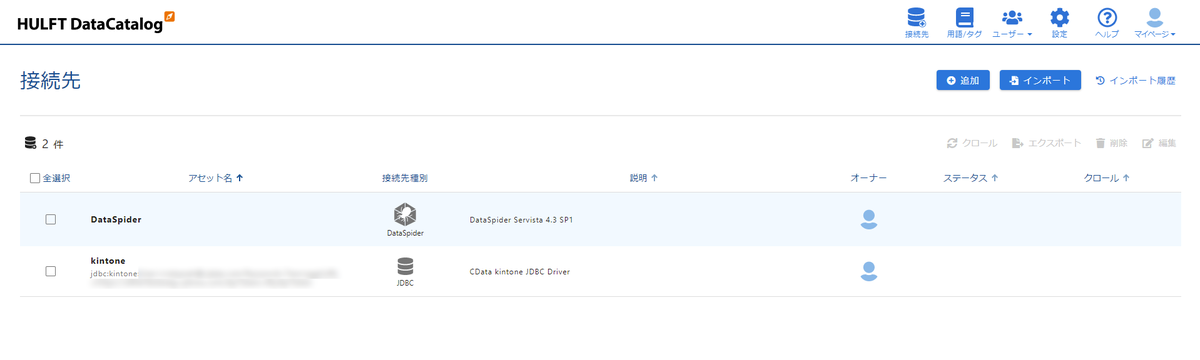
Task: Sort by 説明 column
Action: [643, 178]
